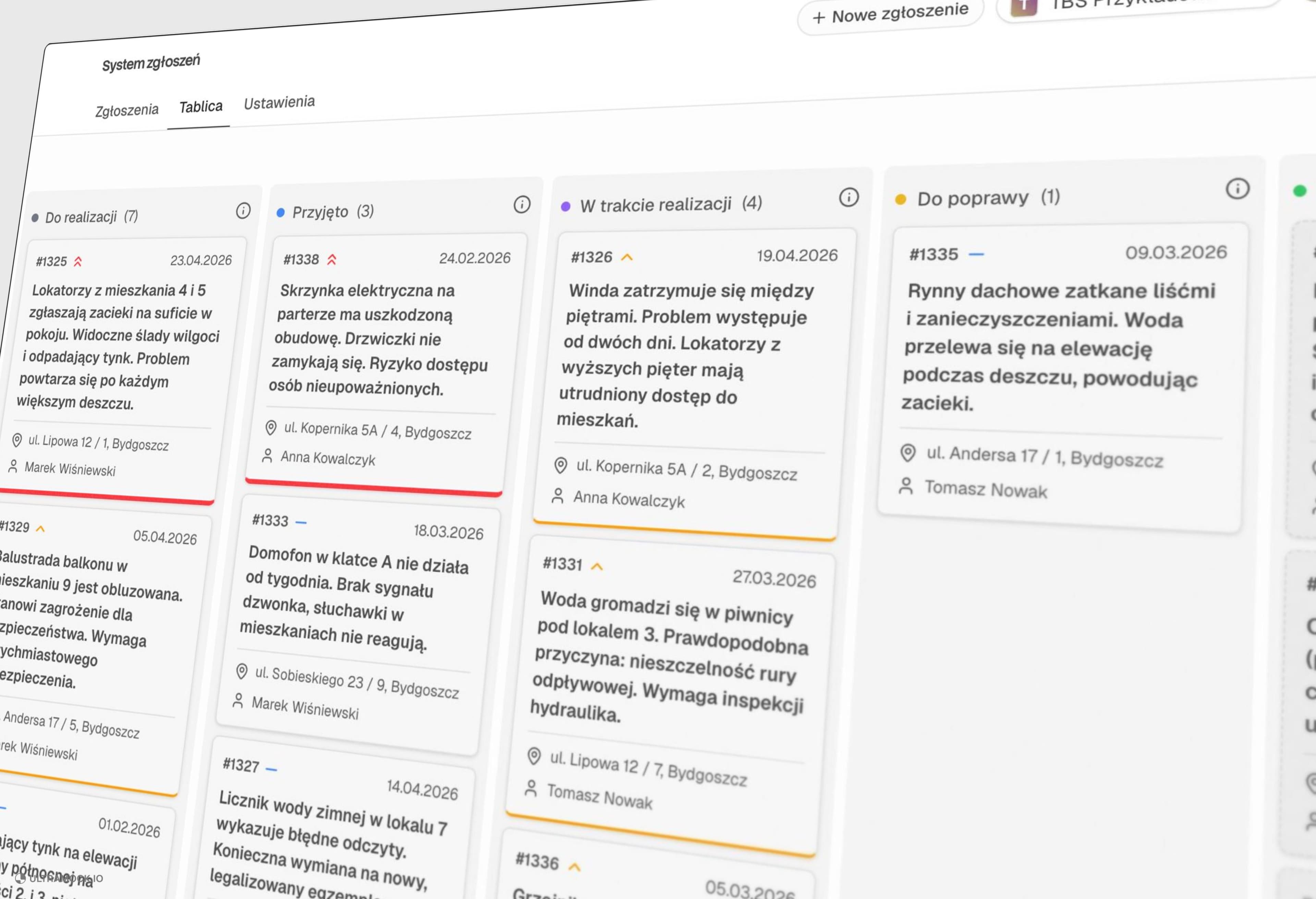The image size is (1316, 899).
Task: Show info for the Do poprawy column
Action: [1237, 188]
